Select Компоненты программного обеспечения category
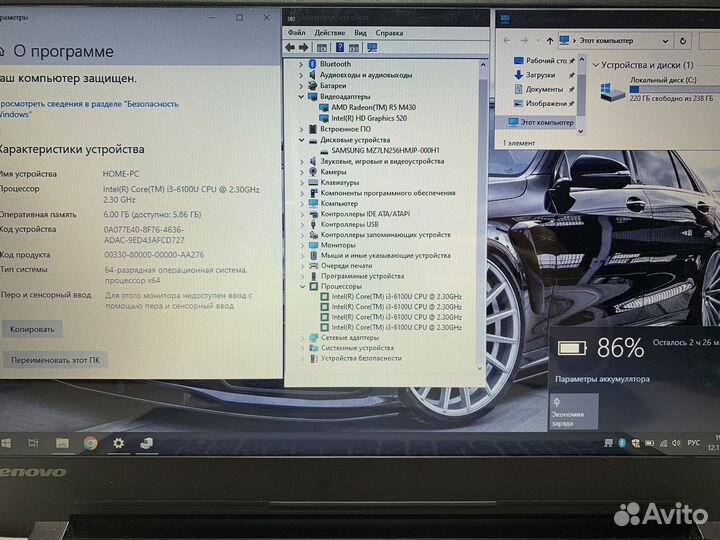The image size is (720, 540). click(388, 193)
